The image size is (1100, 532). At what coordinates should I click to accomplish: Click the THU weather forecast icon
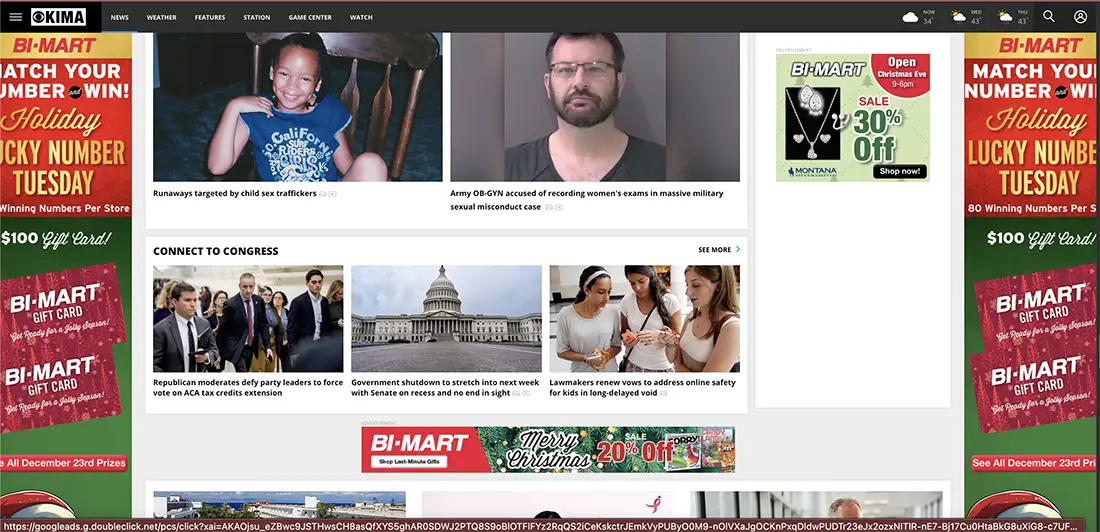pyautogui.click(x=1005, y=17)
